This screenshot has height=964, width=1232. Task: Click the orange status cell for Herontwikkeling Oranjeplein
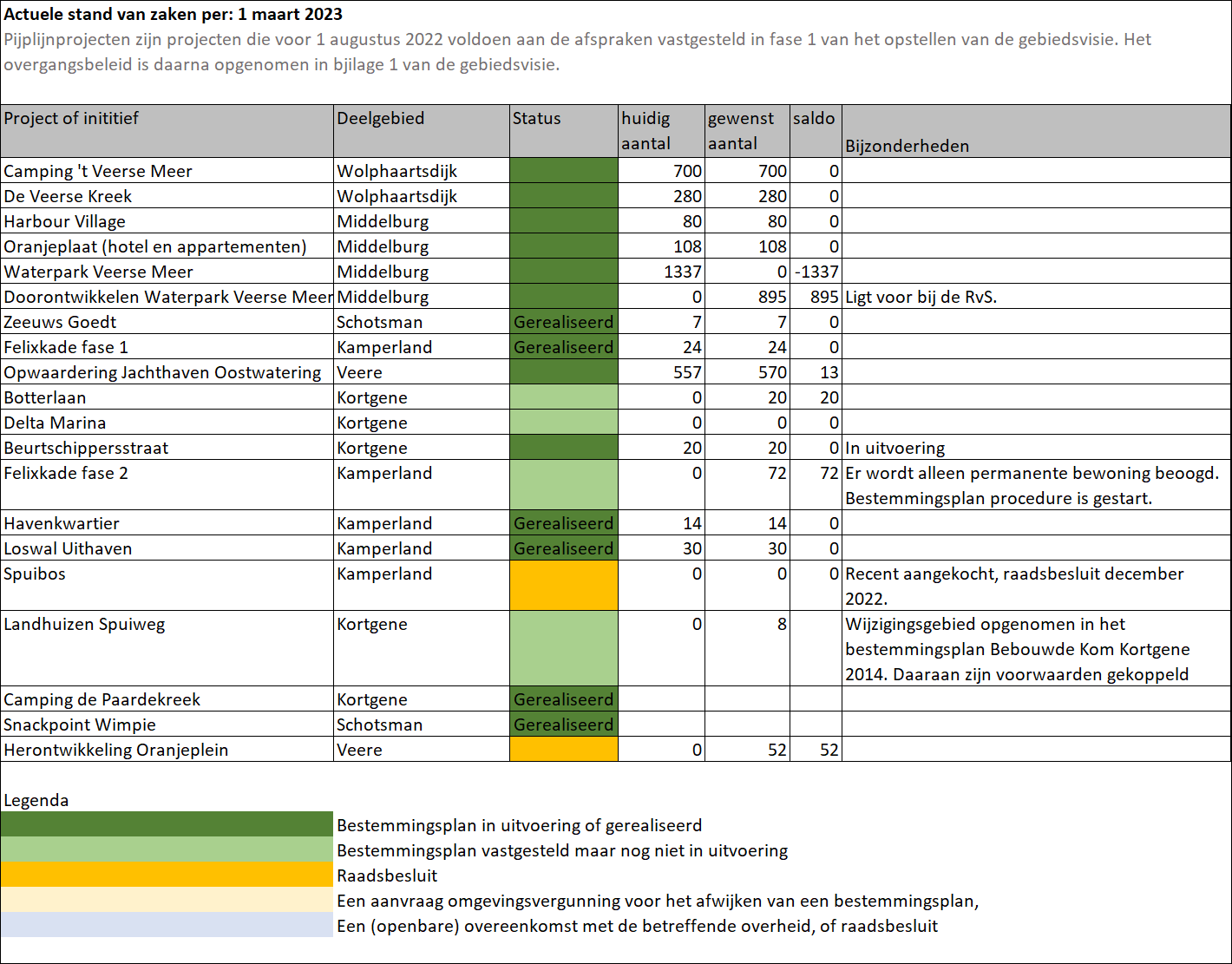(x=563, y=750)
